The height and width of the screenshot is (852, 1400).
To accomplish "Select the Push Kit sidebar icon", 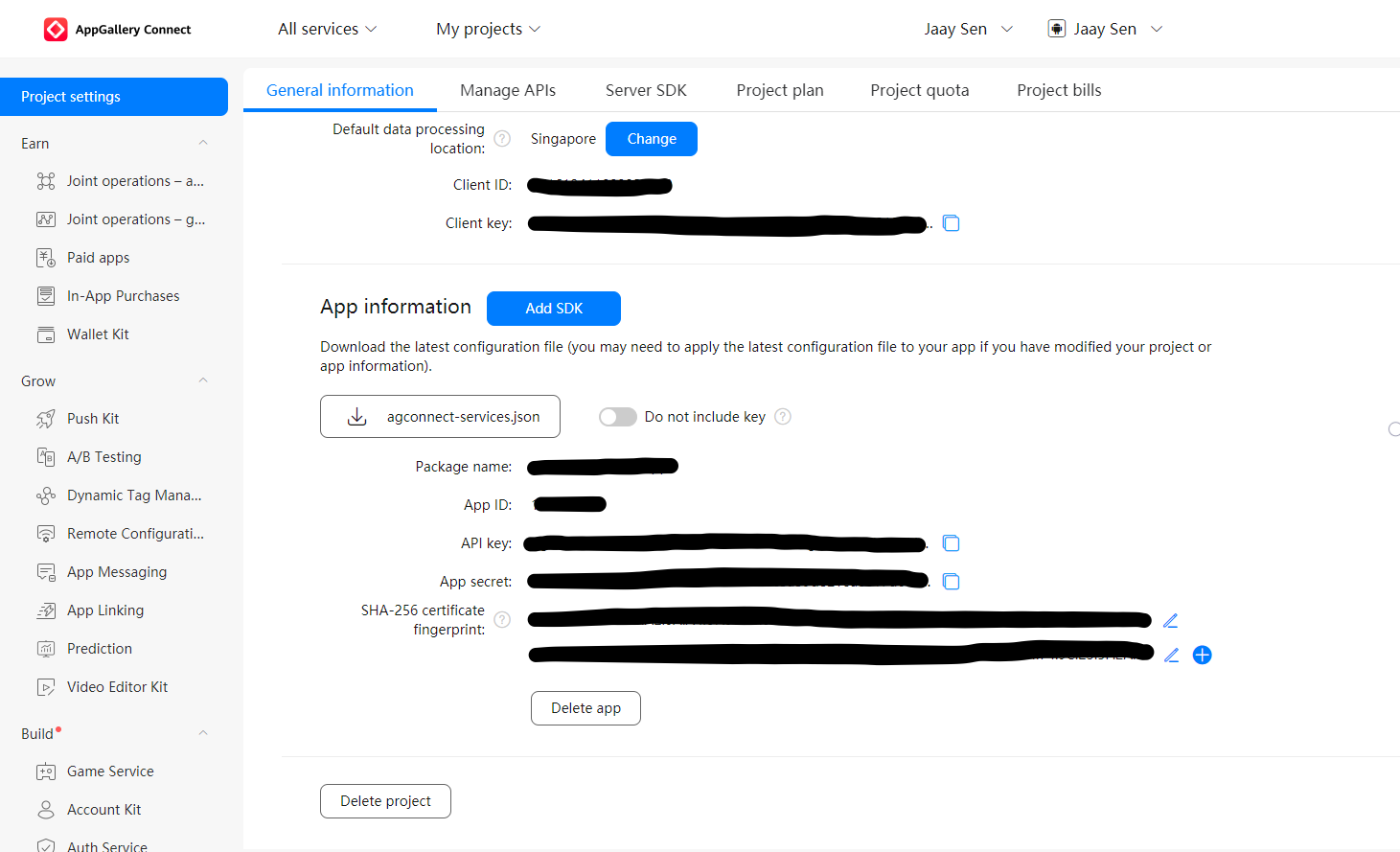I will 45,418.
